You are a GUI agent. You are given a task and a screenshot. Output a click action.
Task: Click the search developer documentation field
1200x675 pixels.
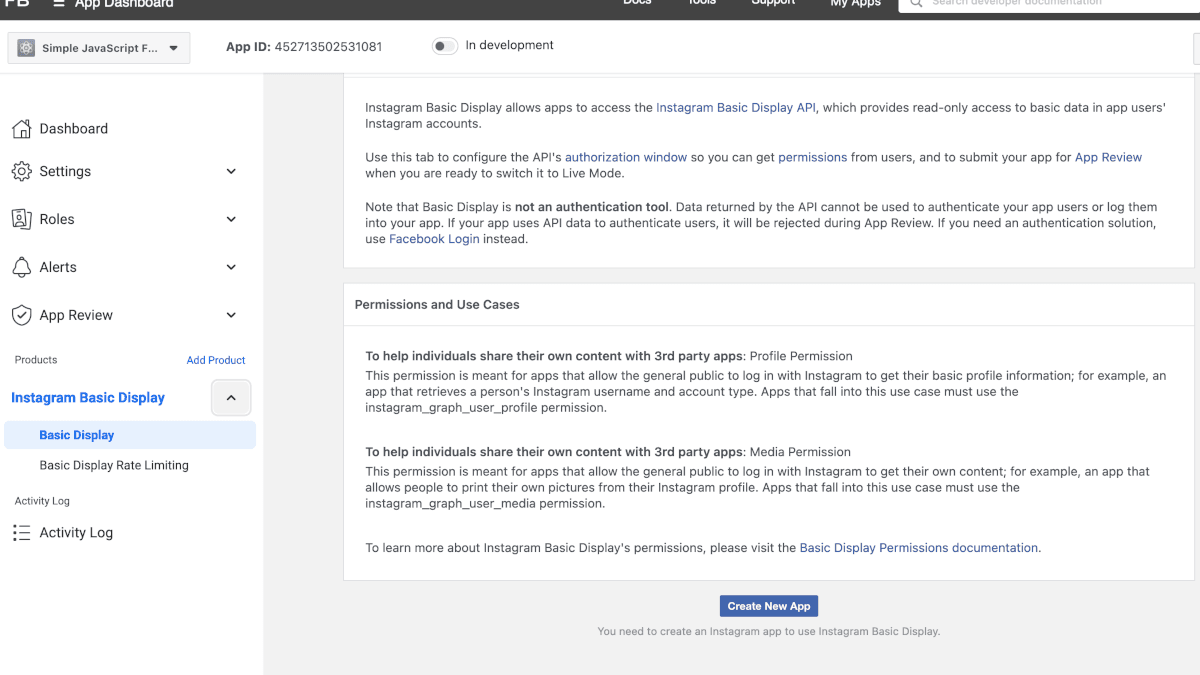point(1049,4)
